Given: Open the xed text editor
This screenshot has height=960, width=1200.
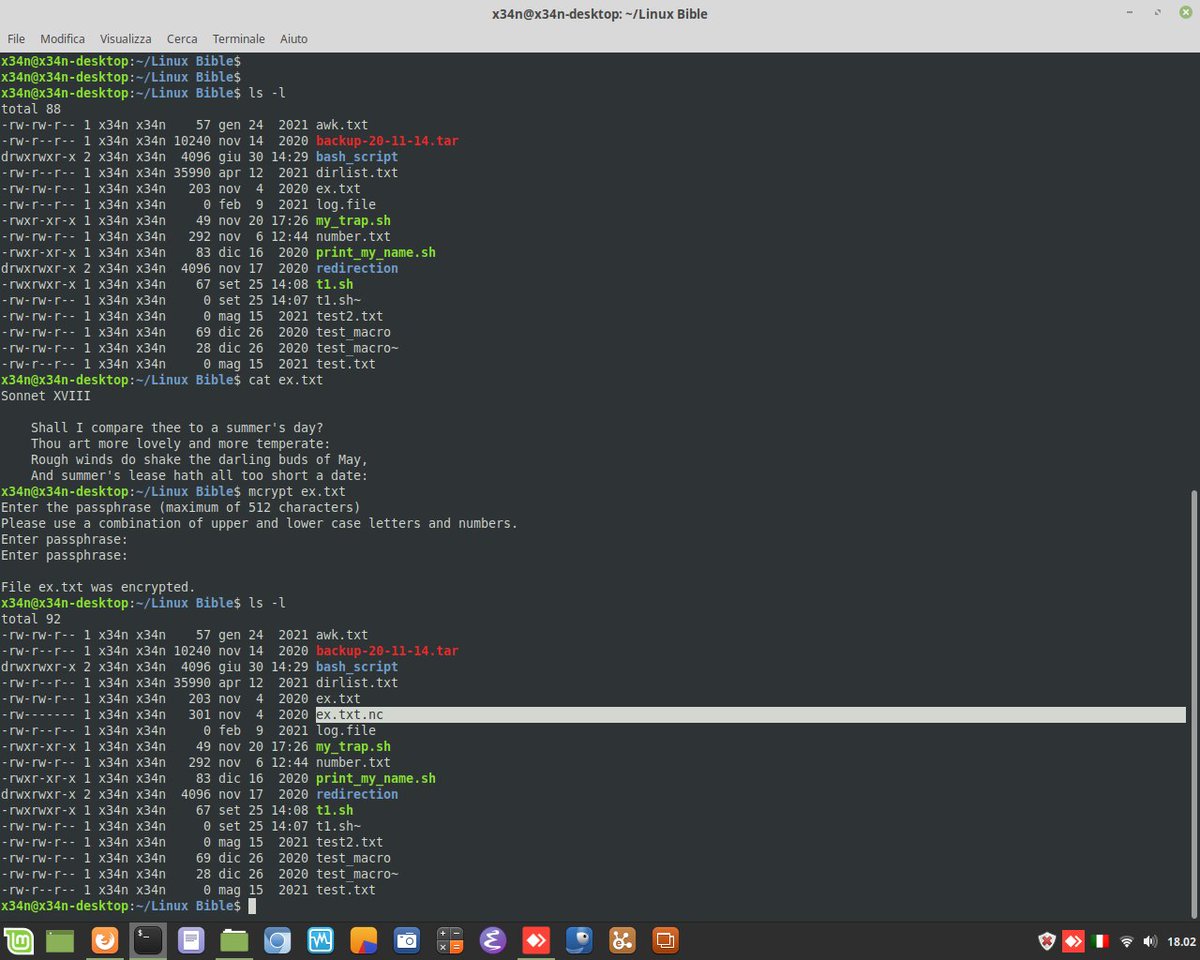Looking at the screenshot, I should 191,940.
